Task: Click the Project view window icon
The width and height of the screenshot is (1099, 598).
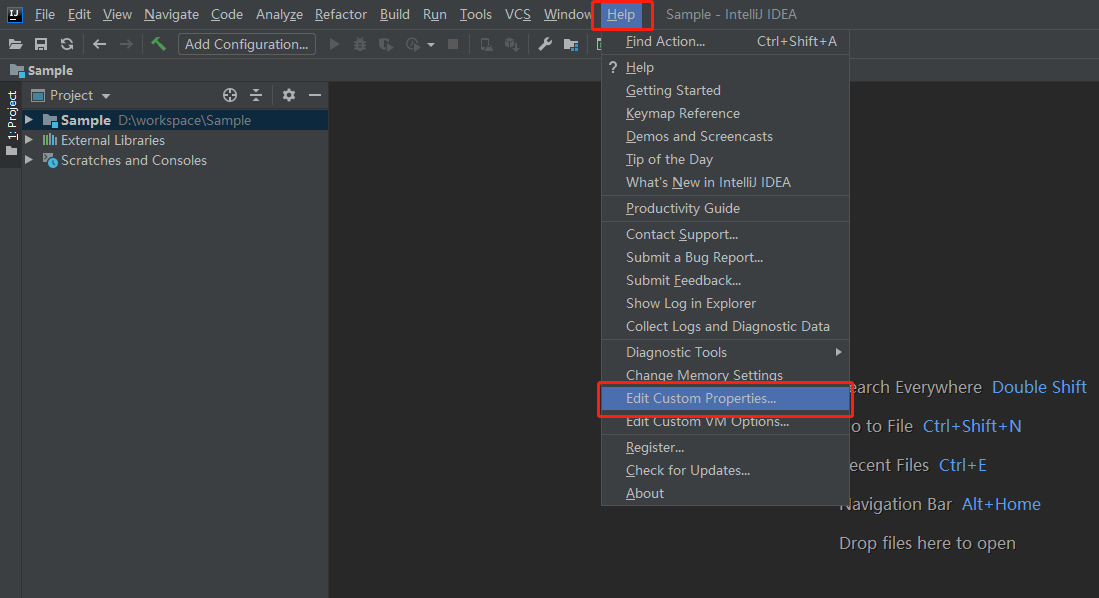Action: (38, 95)
